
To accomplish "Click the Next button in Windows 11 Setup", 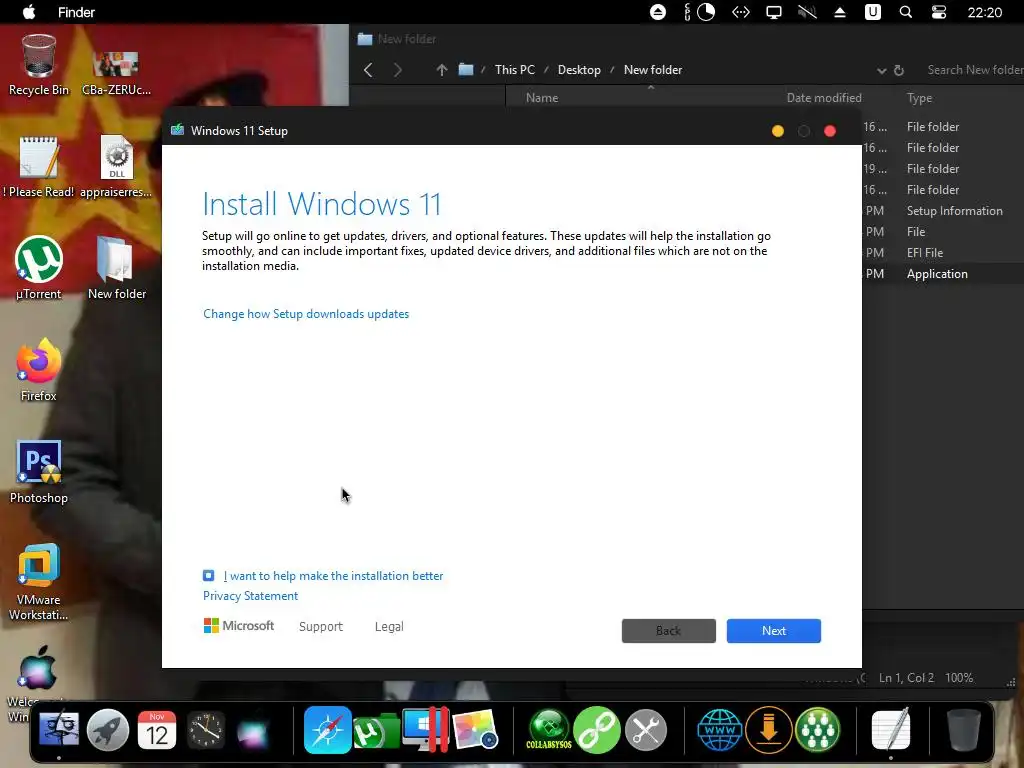I will click(x=773, y=631).
